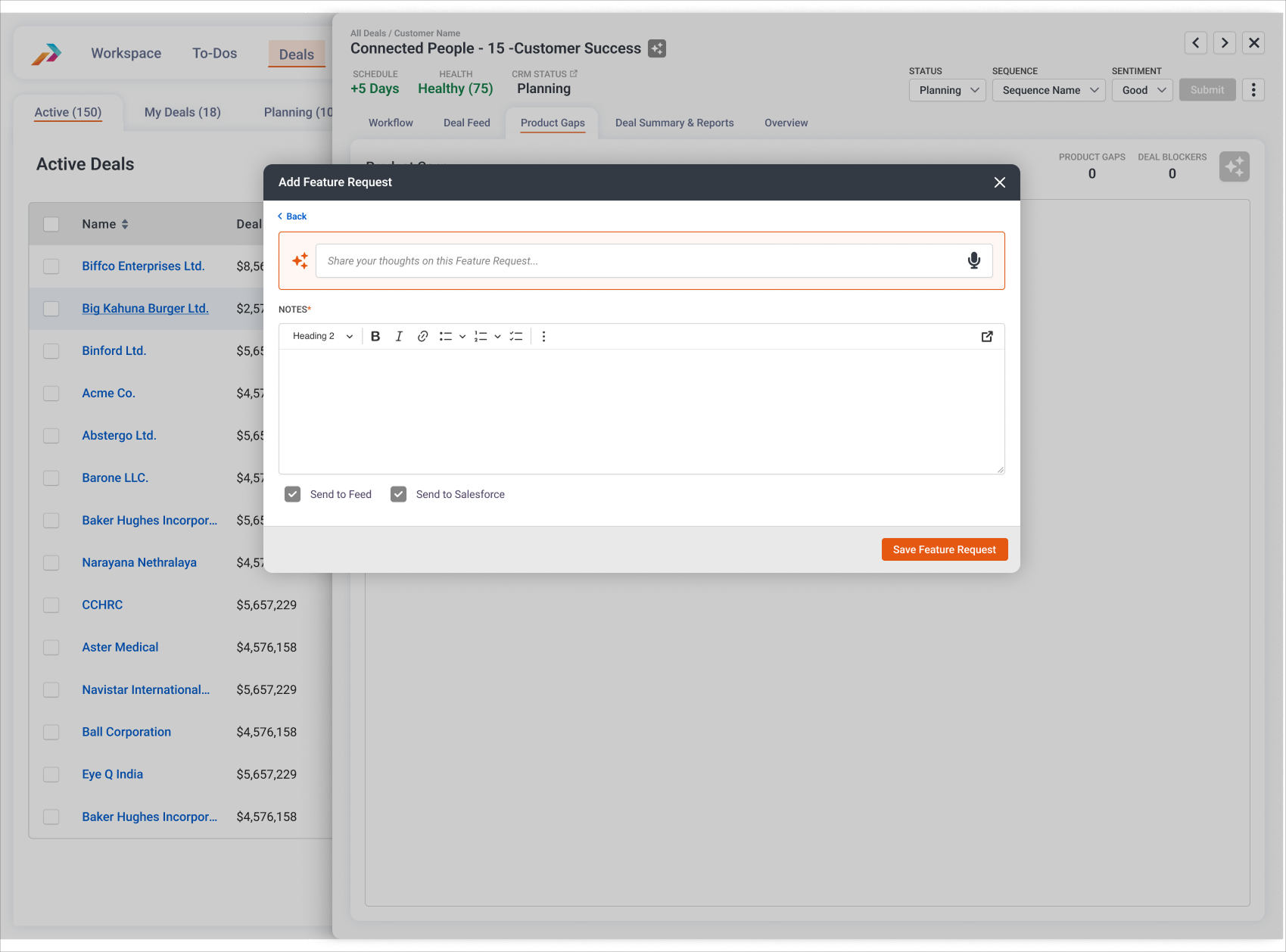
Task: Toggle the Send to Feed checkbox
Action: (x=293, y=495)
